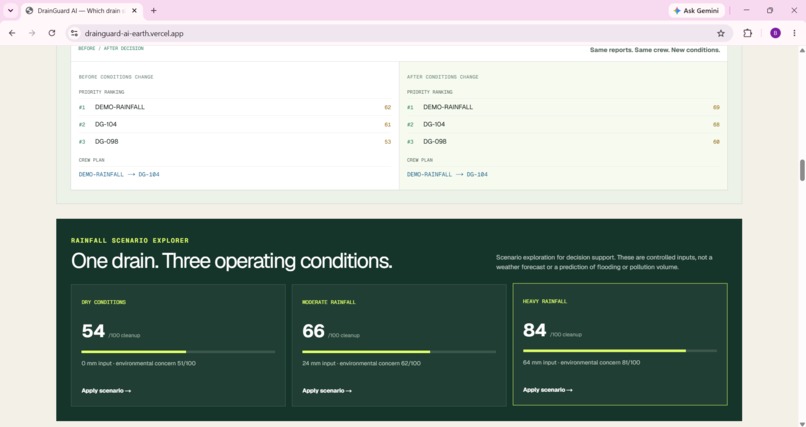View site information icon in address bar
The height and width of the screenshot is (427, 806).
pos(74,33)
